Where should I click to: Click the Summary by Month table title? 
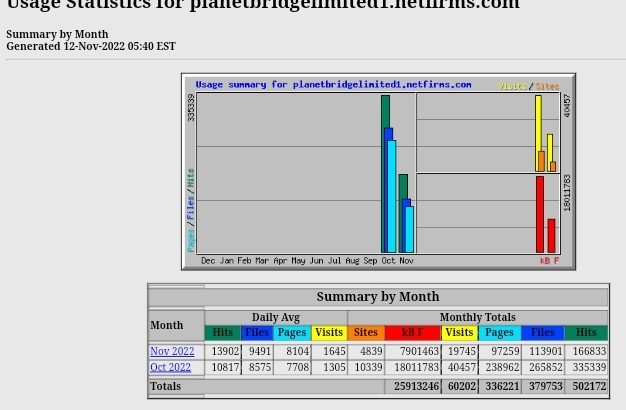378,297
